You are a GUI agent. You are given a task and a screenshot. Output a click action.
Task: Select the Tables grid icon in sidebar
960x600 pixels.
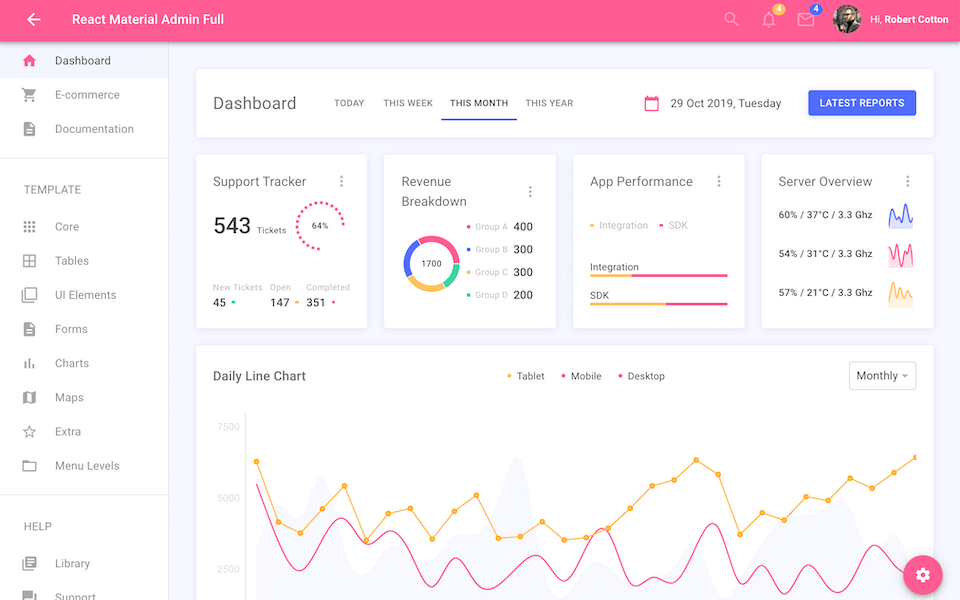point(32,260)
